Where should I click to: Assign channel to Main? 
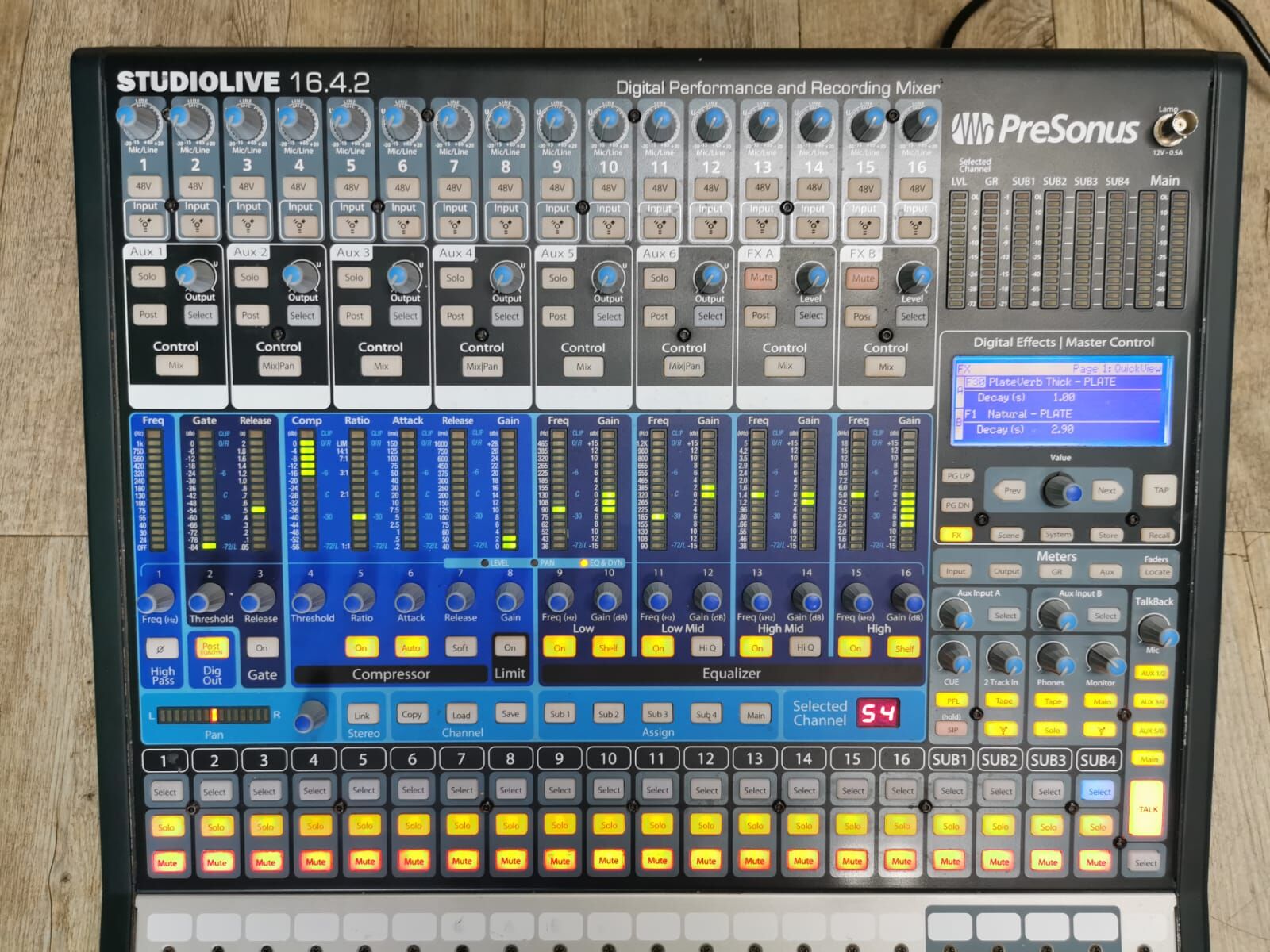tap(756, 715)
